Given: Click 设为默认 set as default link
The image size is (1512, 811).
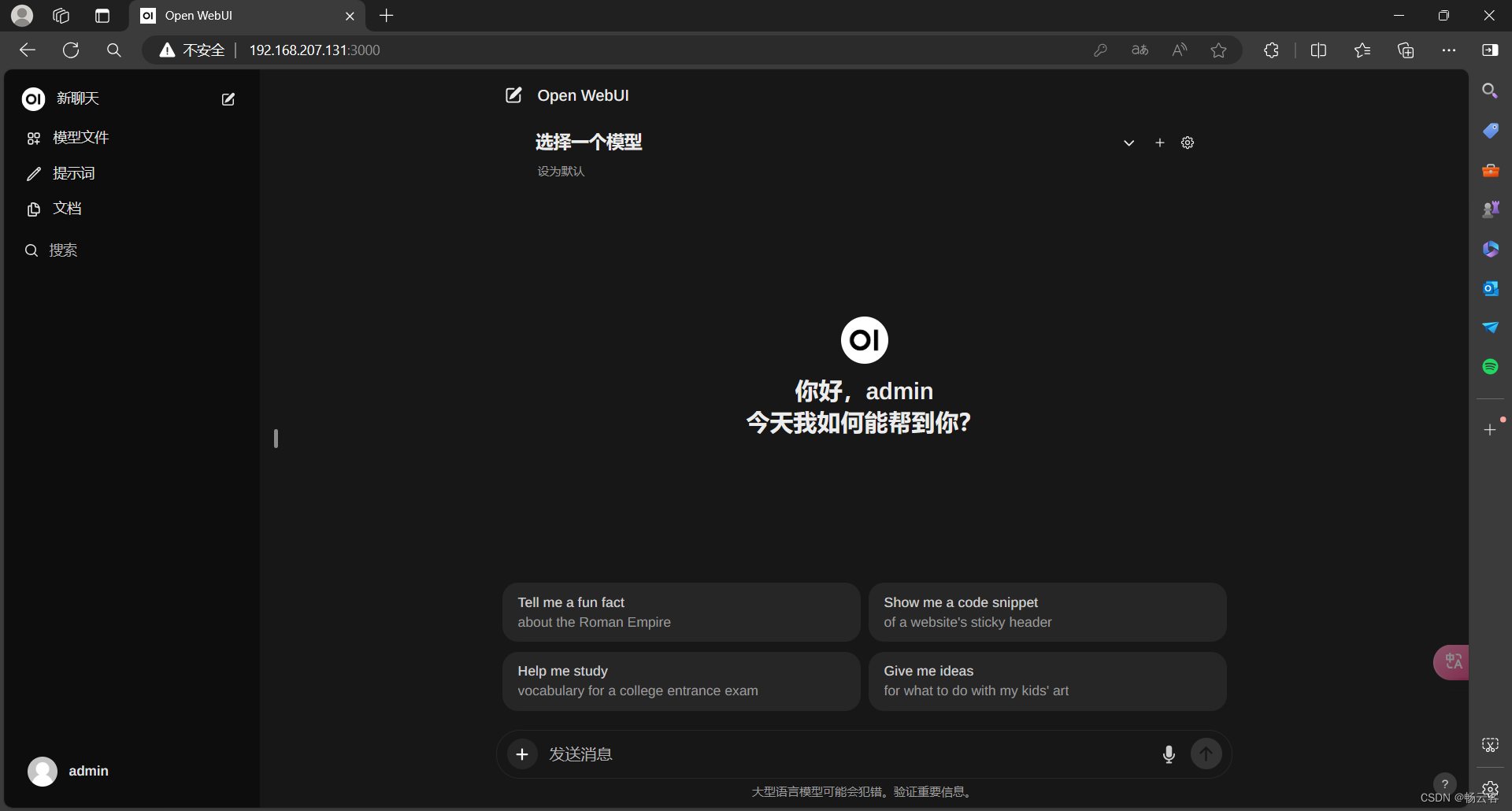Looking at the screenshot, I should (561, 171).
